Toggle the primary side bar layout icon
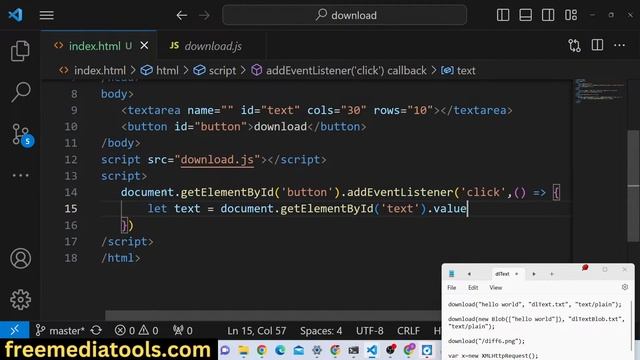Viewport: 640px width, 360px height. pyautogui.click(x=503, y=15)
